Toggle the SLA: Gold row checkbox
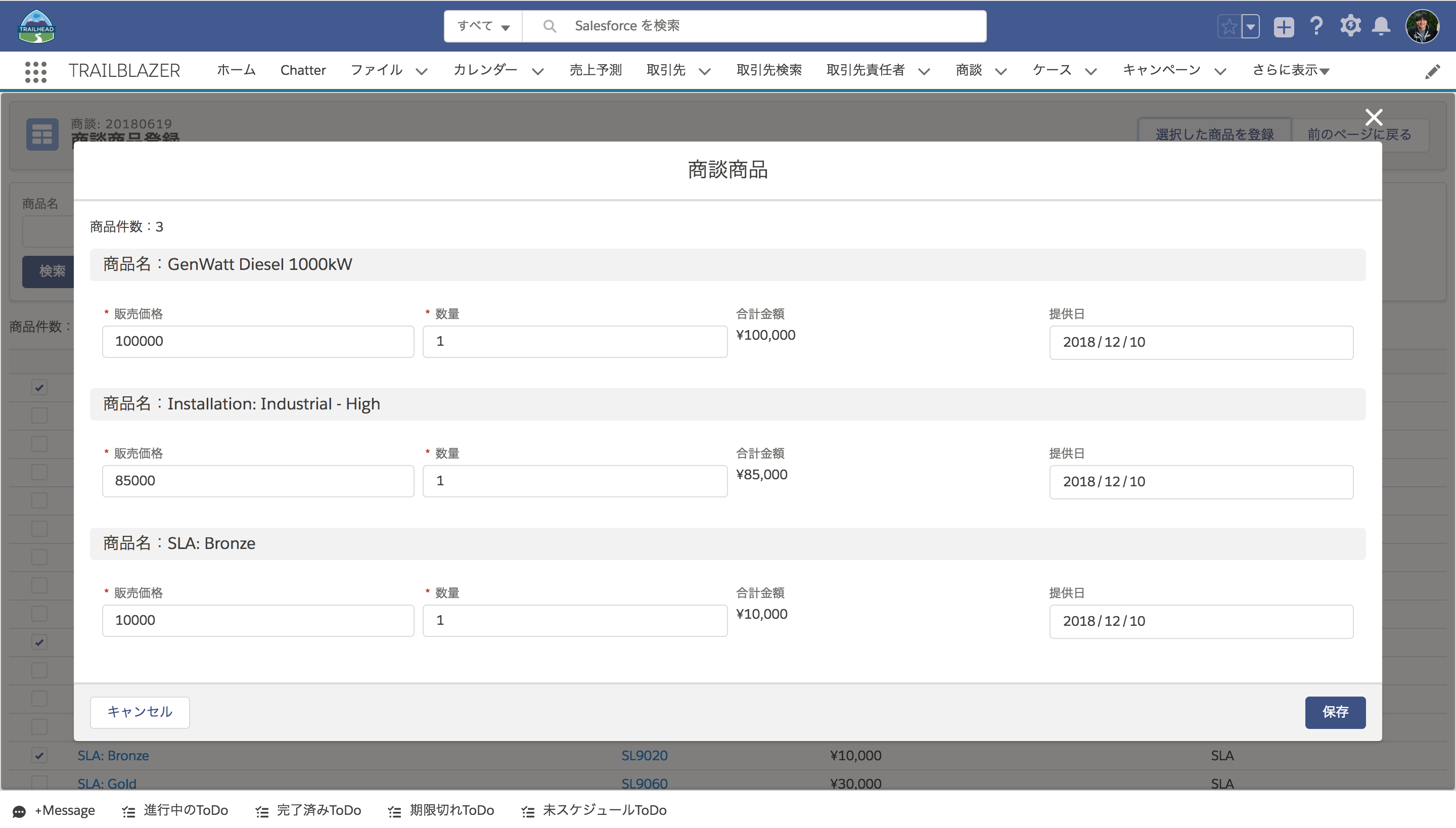This screenshot has height=828, width=1456. [39, 783]
